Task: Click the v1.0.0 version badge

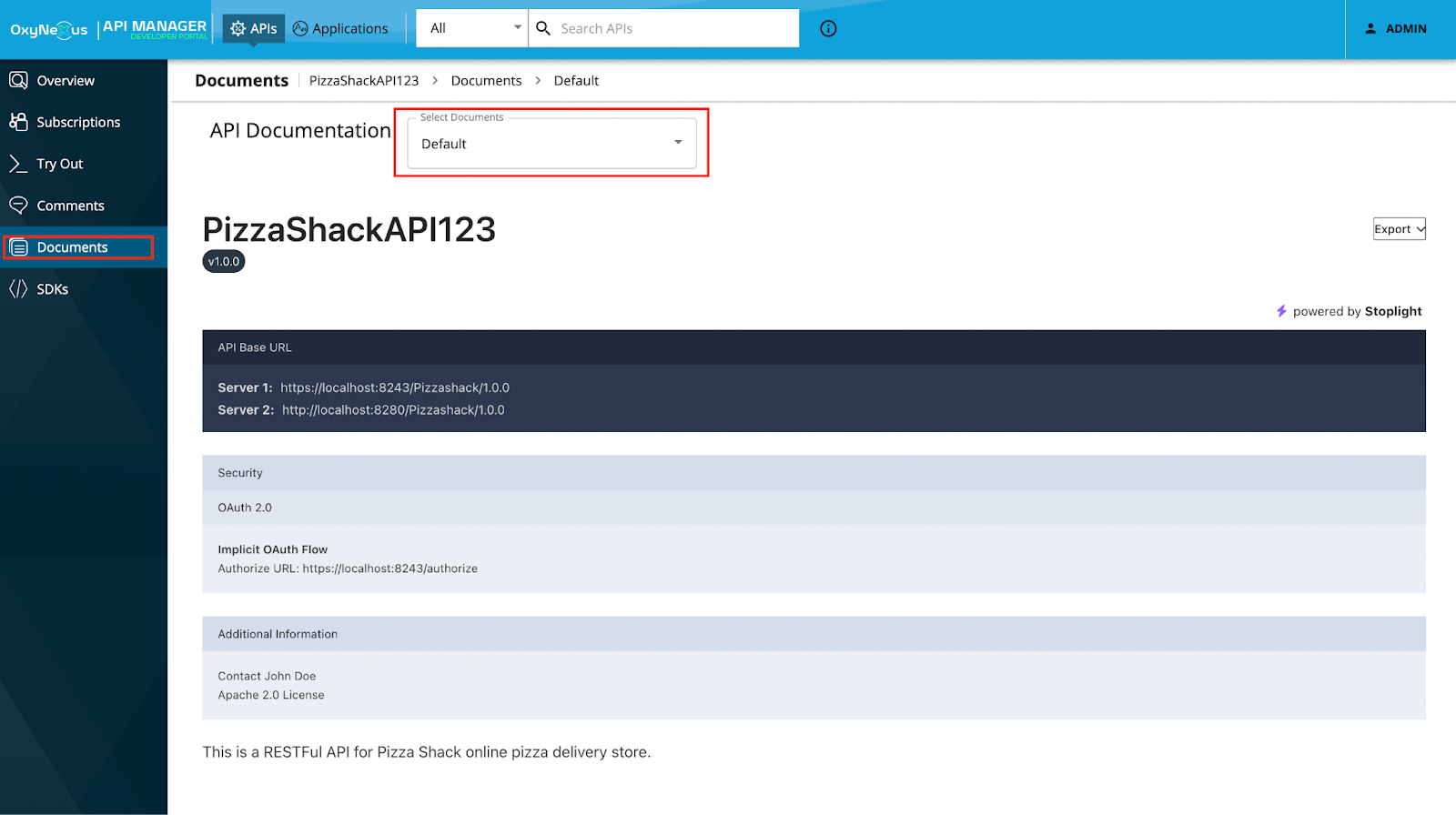Action: pyautogui.click(x=224, y=262)
